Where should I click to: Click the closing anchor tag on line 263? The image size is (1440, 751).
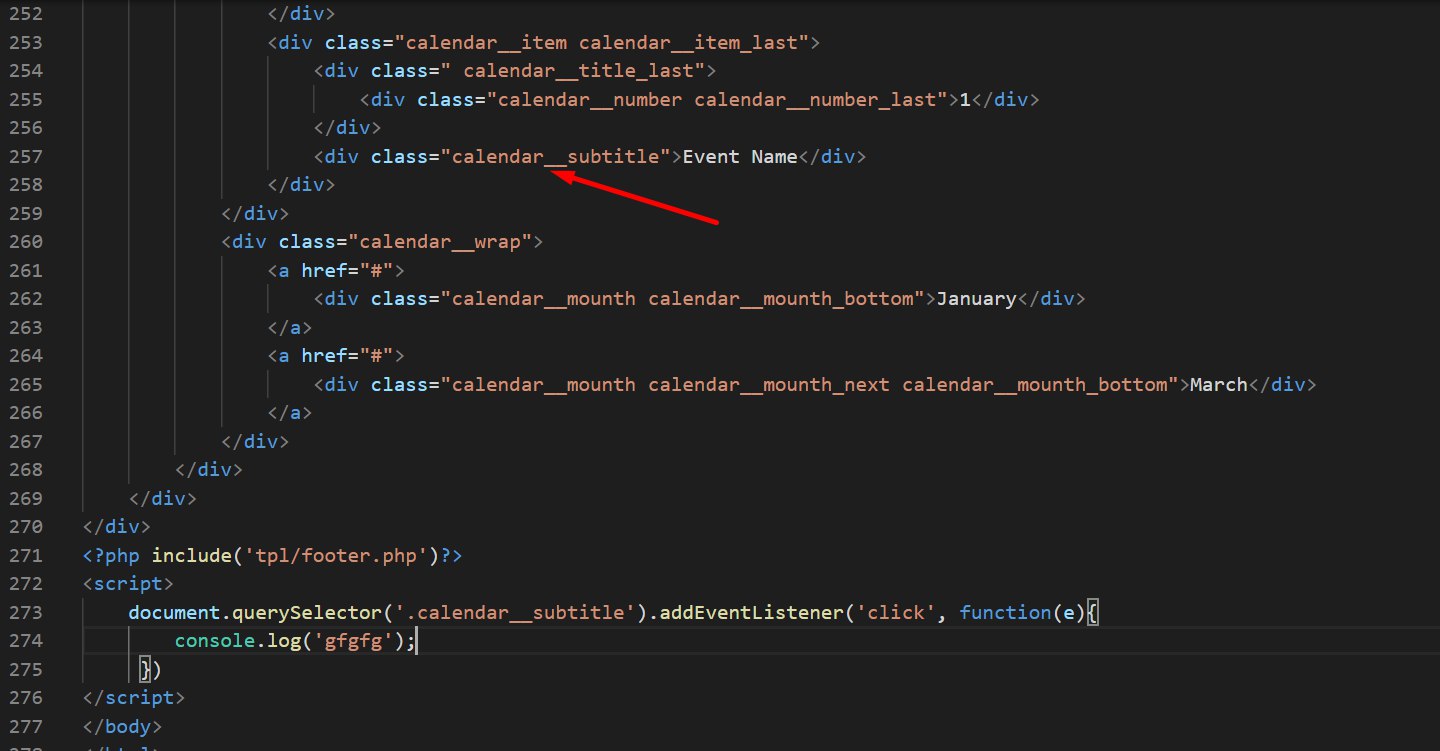(290, 327)
